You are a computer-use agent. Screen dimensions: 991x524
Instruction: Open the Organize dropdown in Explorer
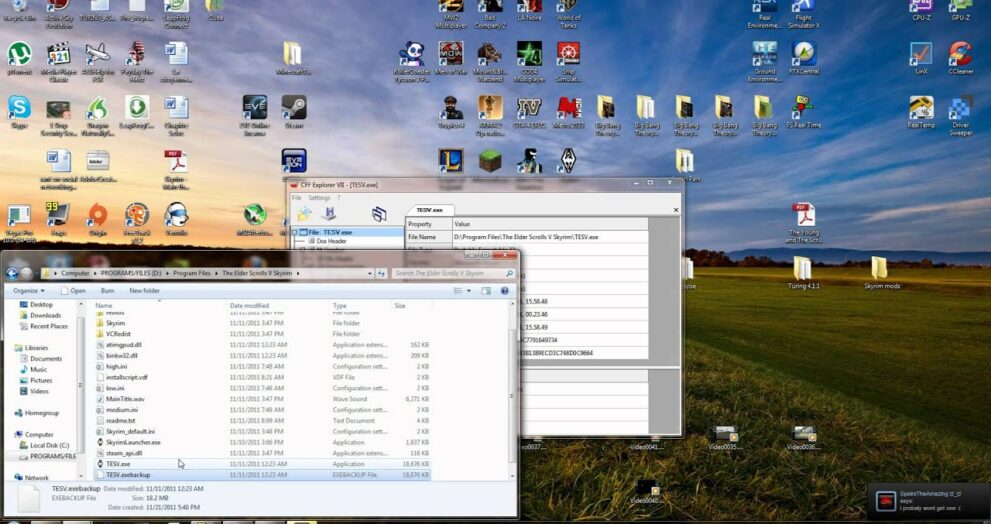[28, 291]
